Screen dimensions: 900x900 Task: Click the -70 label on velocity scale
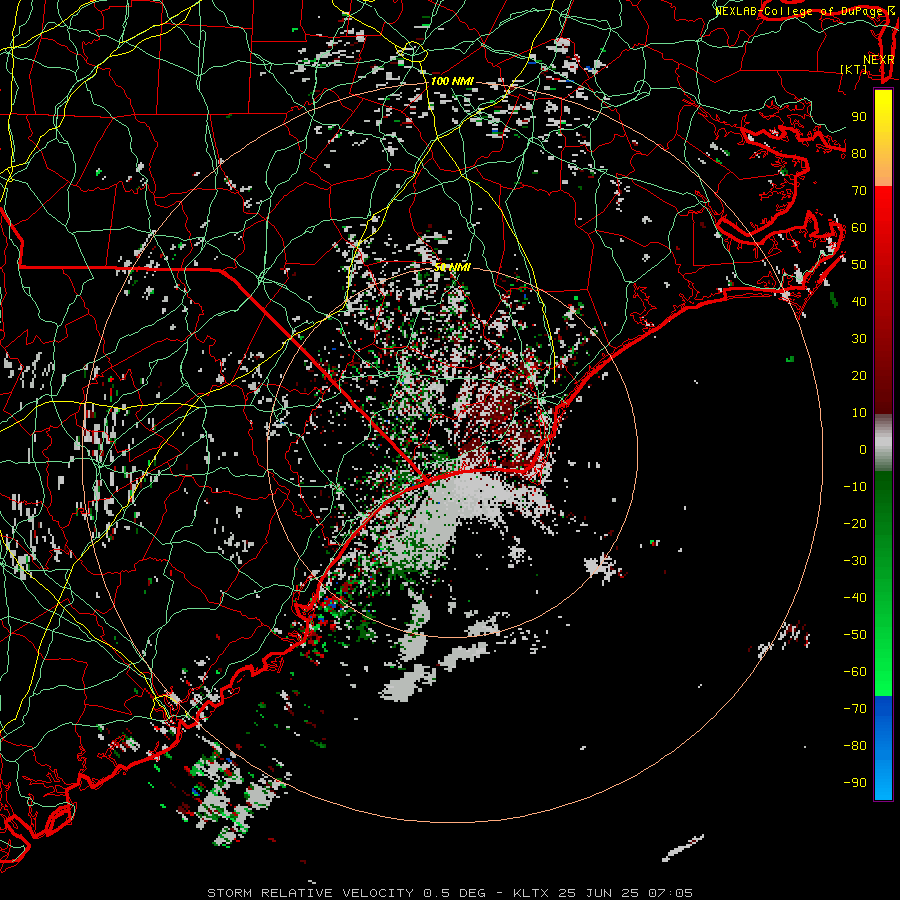point(855,708)
